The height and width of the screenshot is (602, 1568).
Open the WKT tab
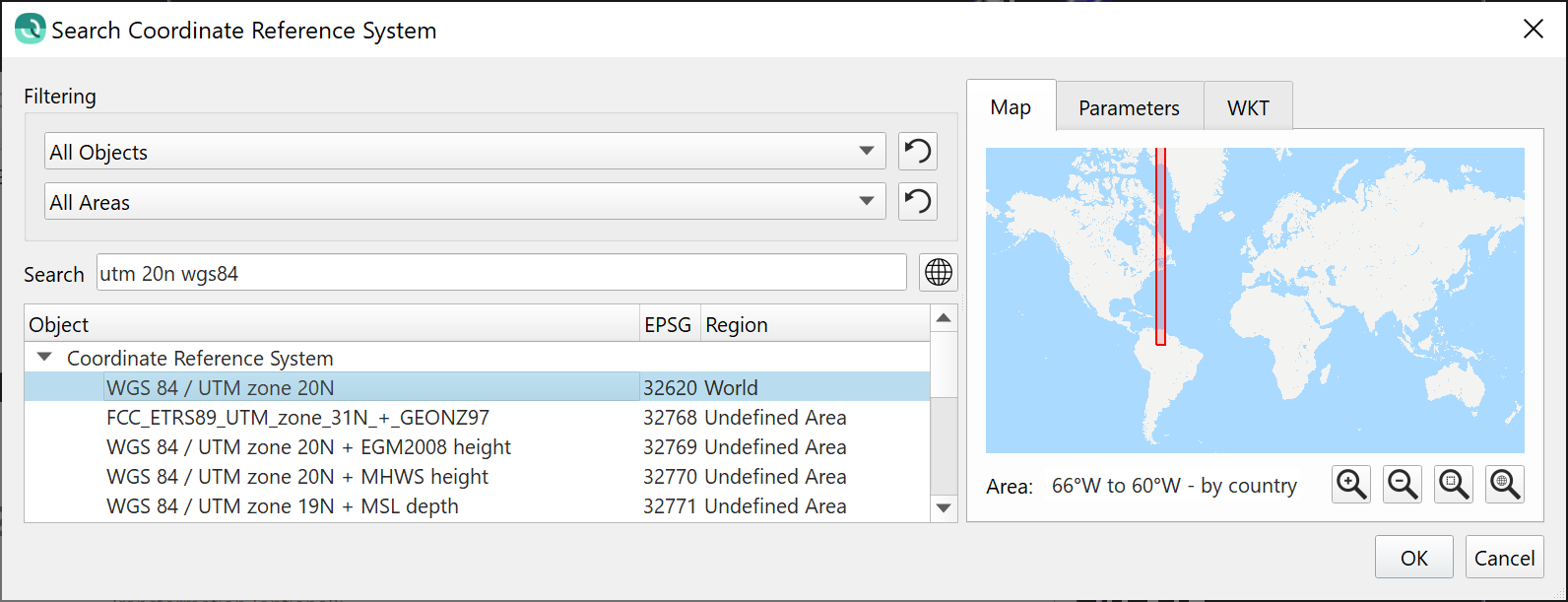pyautogui.click(x=1248, y=107)
